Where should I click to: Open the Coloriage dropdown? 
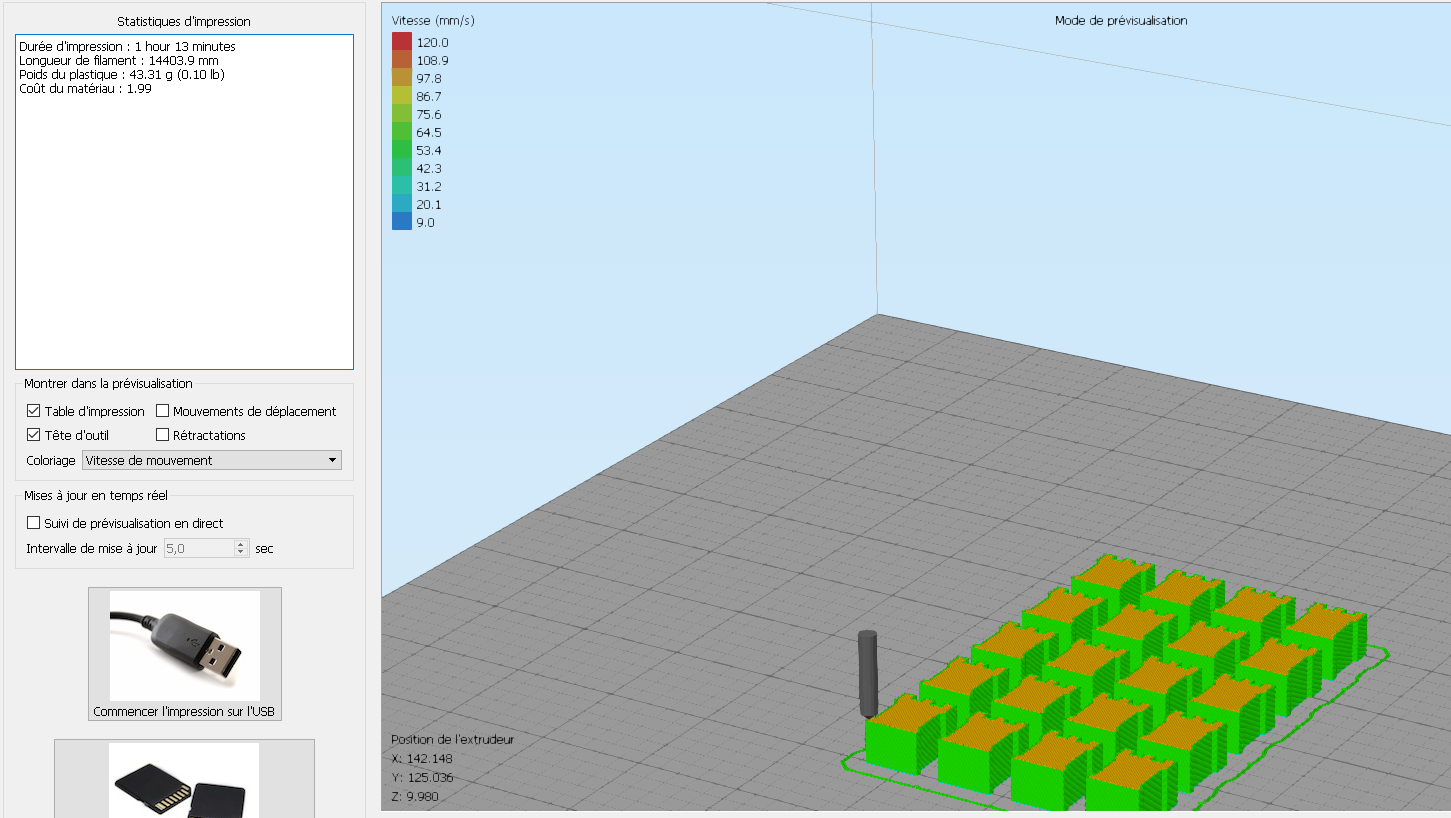[x=212, y=460]
